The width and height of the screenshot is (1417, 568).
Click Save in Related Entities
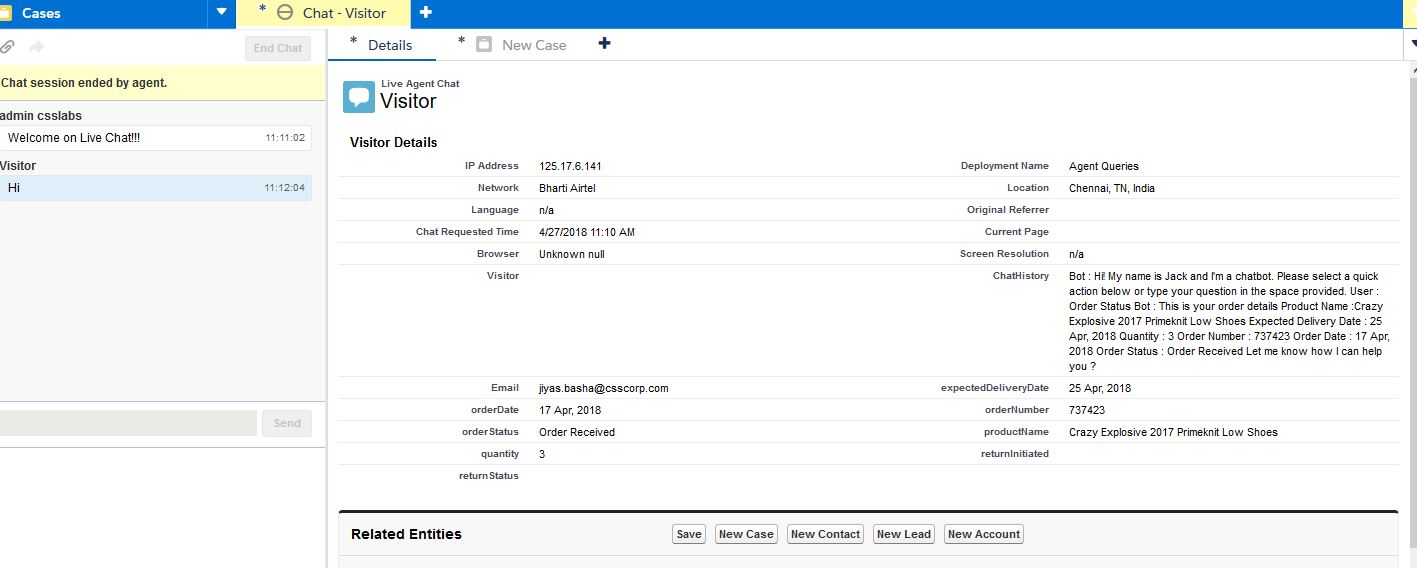(689, 534)
